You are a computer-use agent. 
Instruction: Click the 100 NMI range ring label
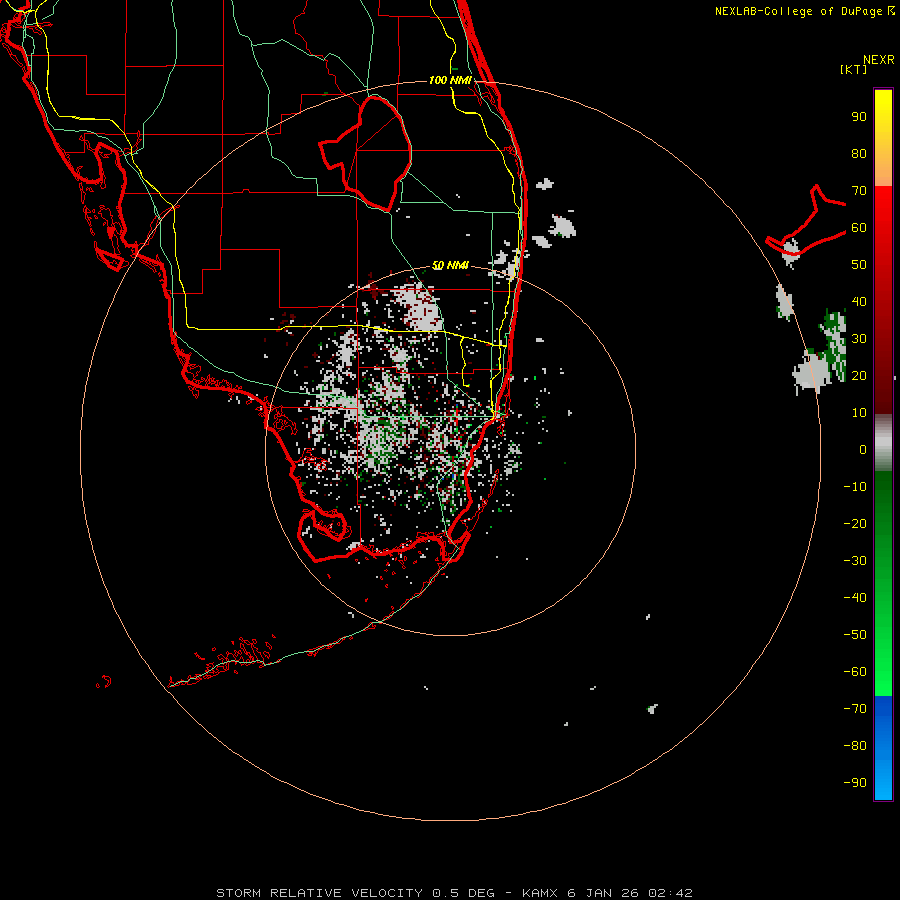coord(450,80)
